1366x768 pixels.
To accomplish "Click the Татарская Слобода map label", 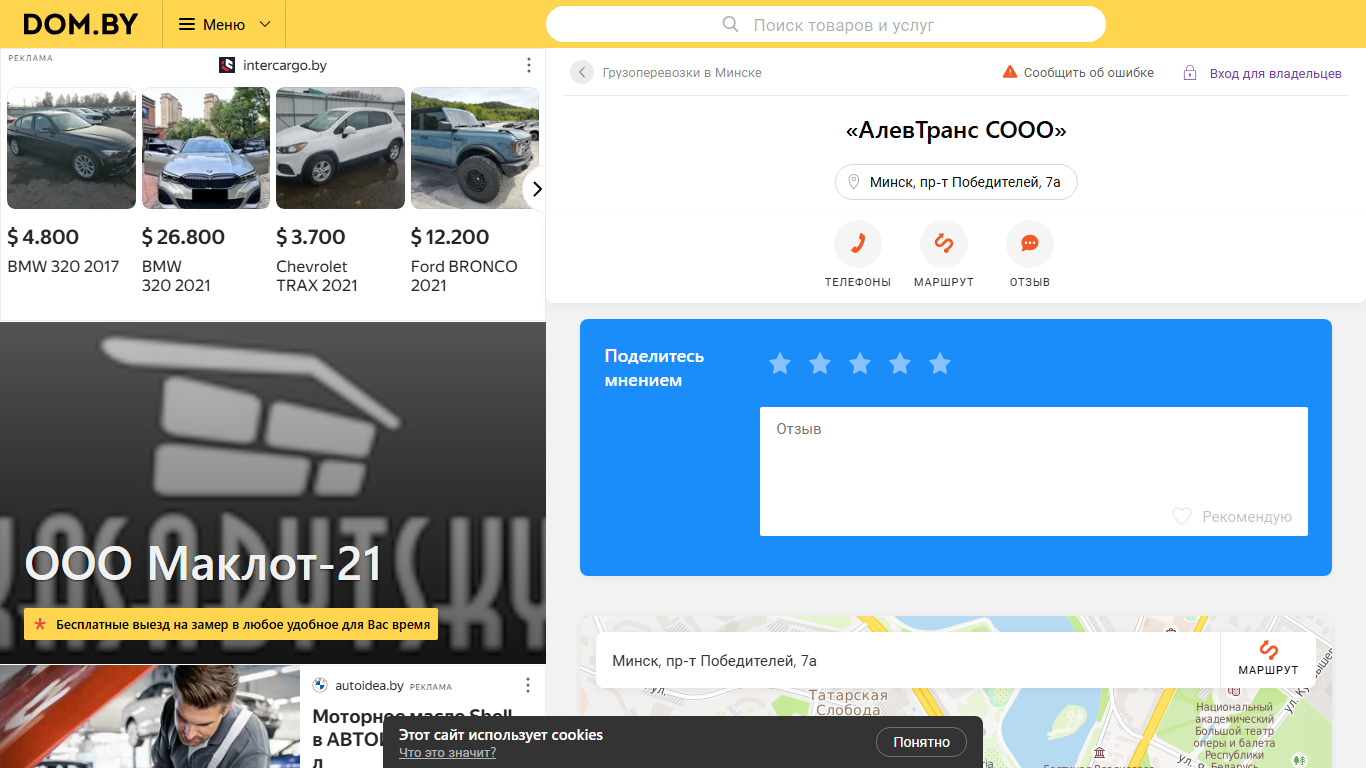I will (848, 703).
